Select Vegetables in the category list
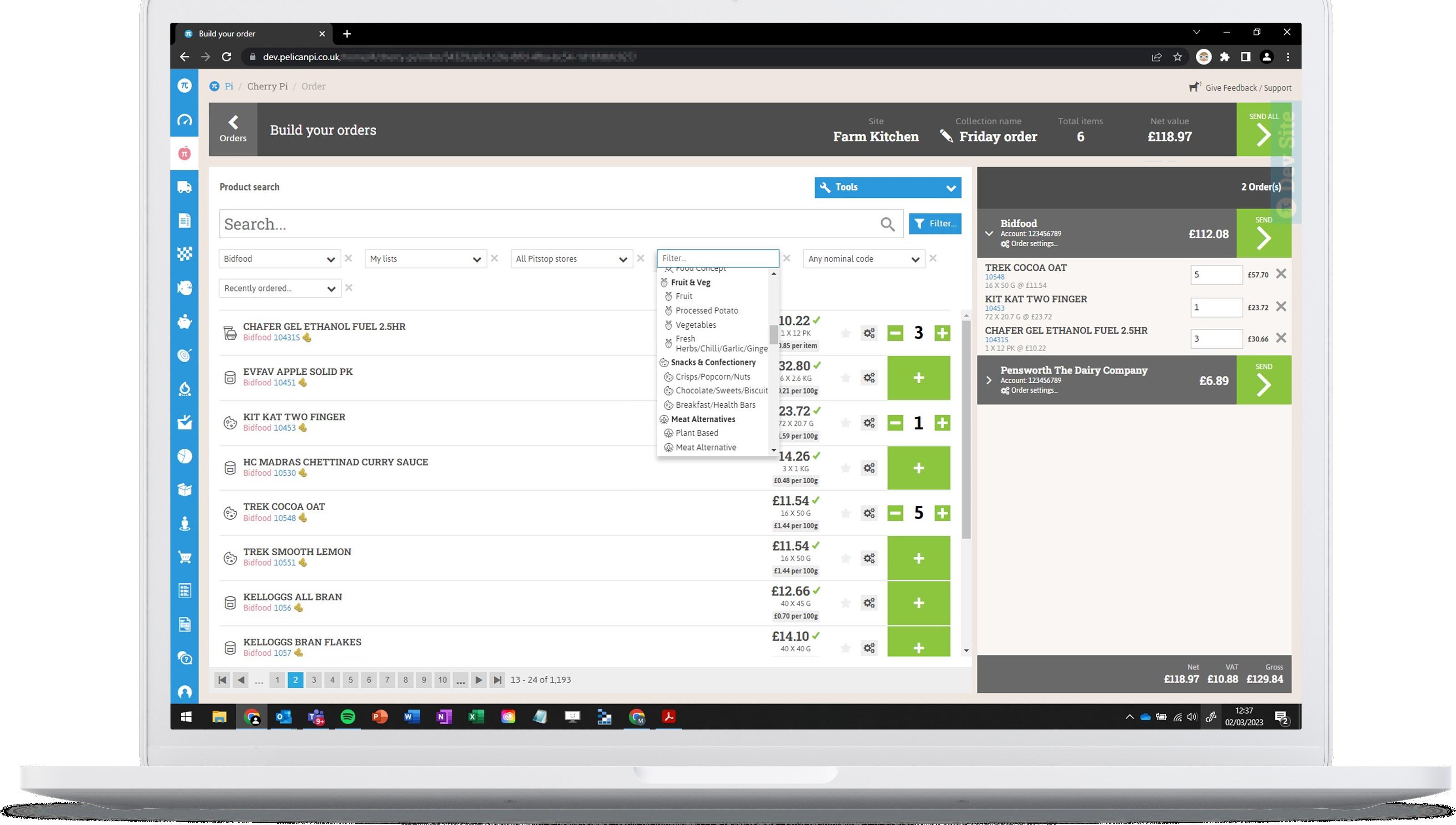1456x825 pixels. pyautogui.click(x=696, y=325)
